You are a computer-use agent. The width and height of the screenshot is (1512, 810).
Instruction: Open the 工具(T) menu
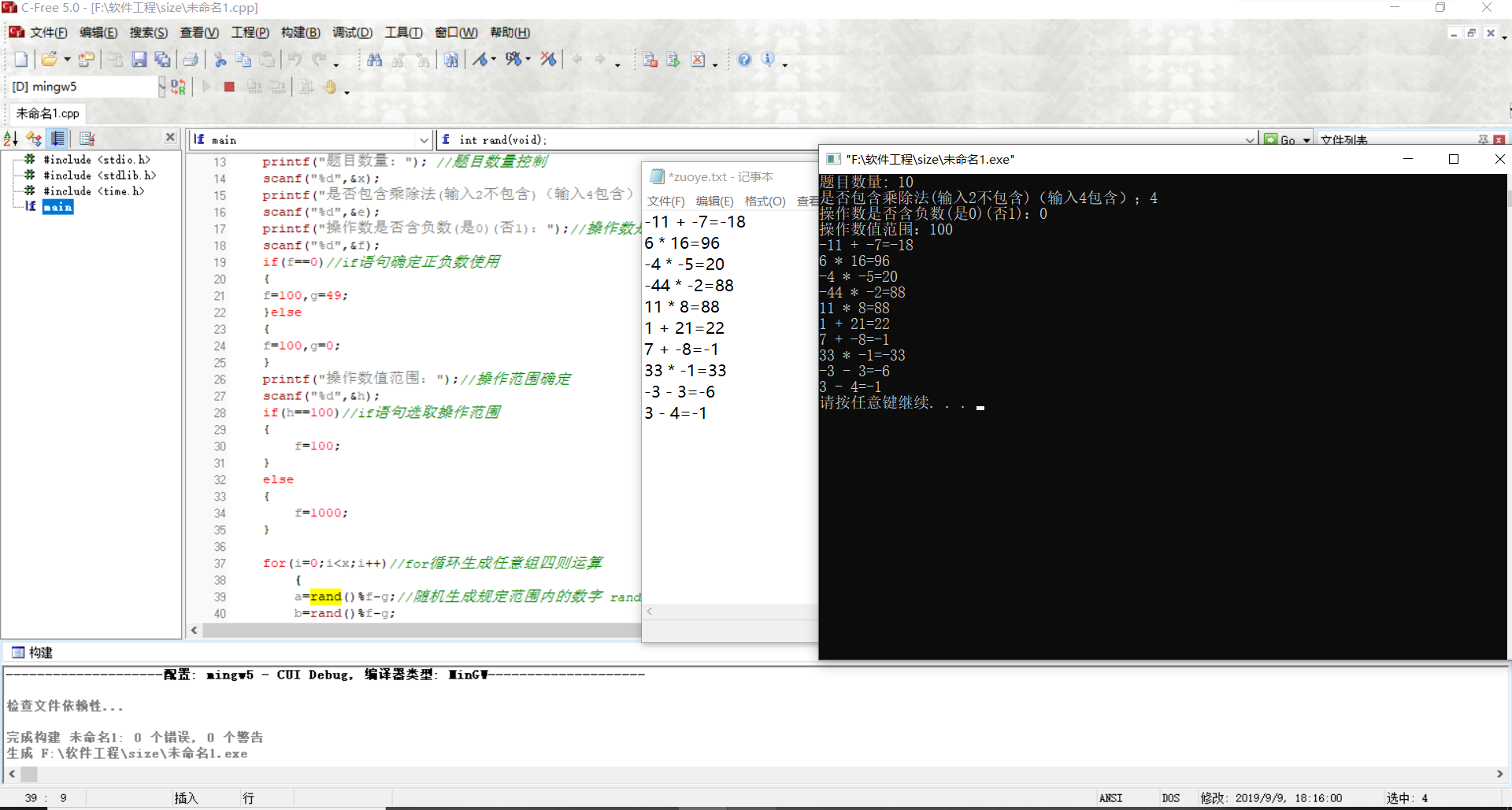click(x=403, y=32)
